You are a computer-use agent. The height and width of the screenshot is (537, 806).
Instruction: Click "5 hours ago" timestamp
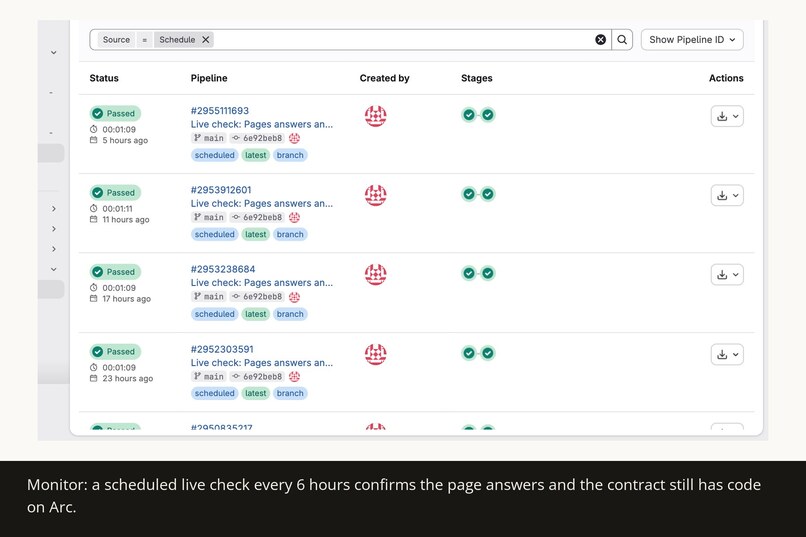[x=125, y=140]
